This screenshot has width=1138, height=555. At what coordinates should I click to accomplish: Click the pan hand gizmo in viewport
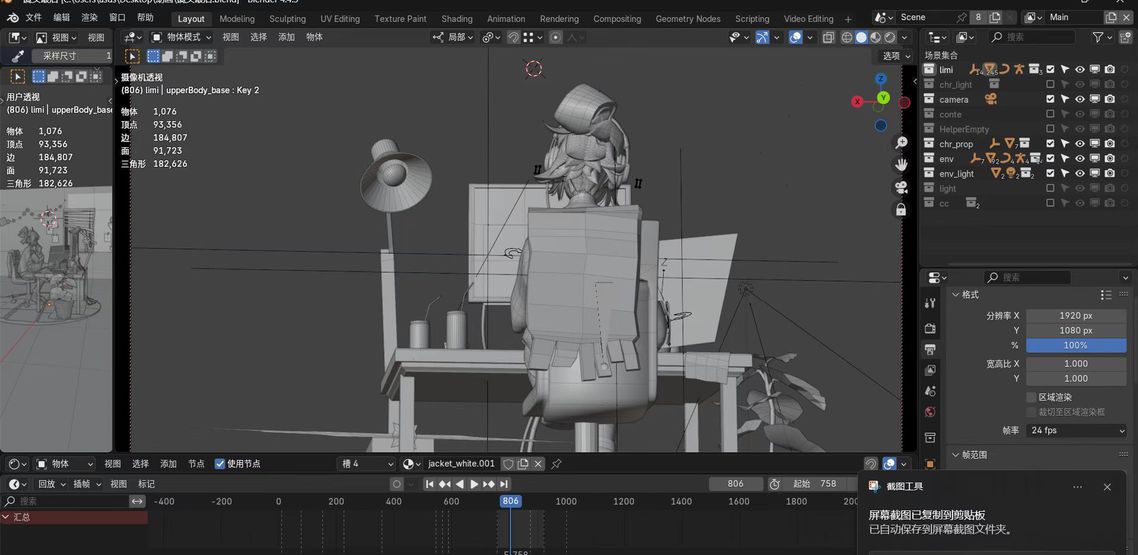(x=901, y=164)
